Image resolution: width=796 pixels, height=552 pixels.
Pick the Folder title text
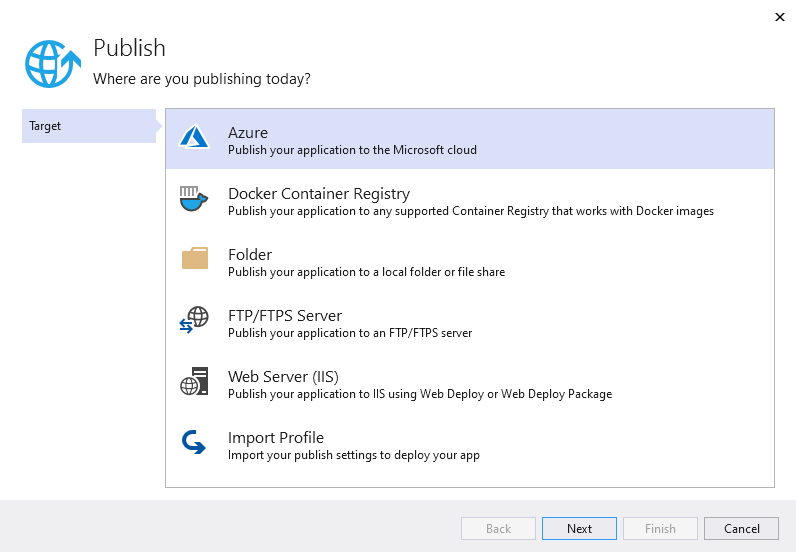pyautogui.click(x=250, y=254)
